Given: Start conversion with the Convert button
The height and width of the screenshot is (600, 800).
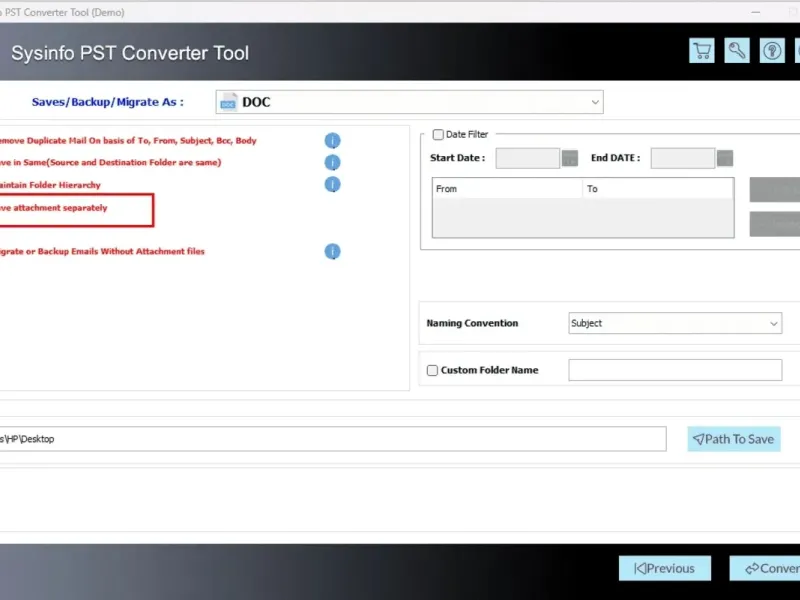Looking at the screenshot, I should click(x=765, y=568).
